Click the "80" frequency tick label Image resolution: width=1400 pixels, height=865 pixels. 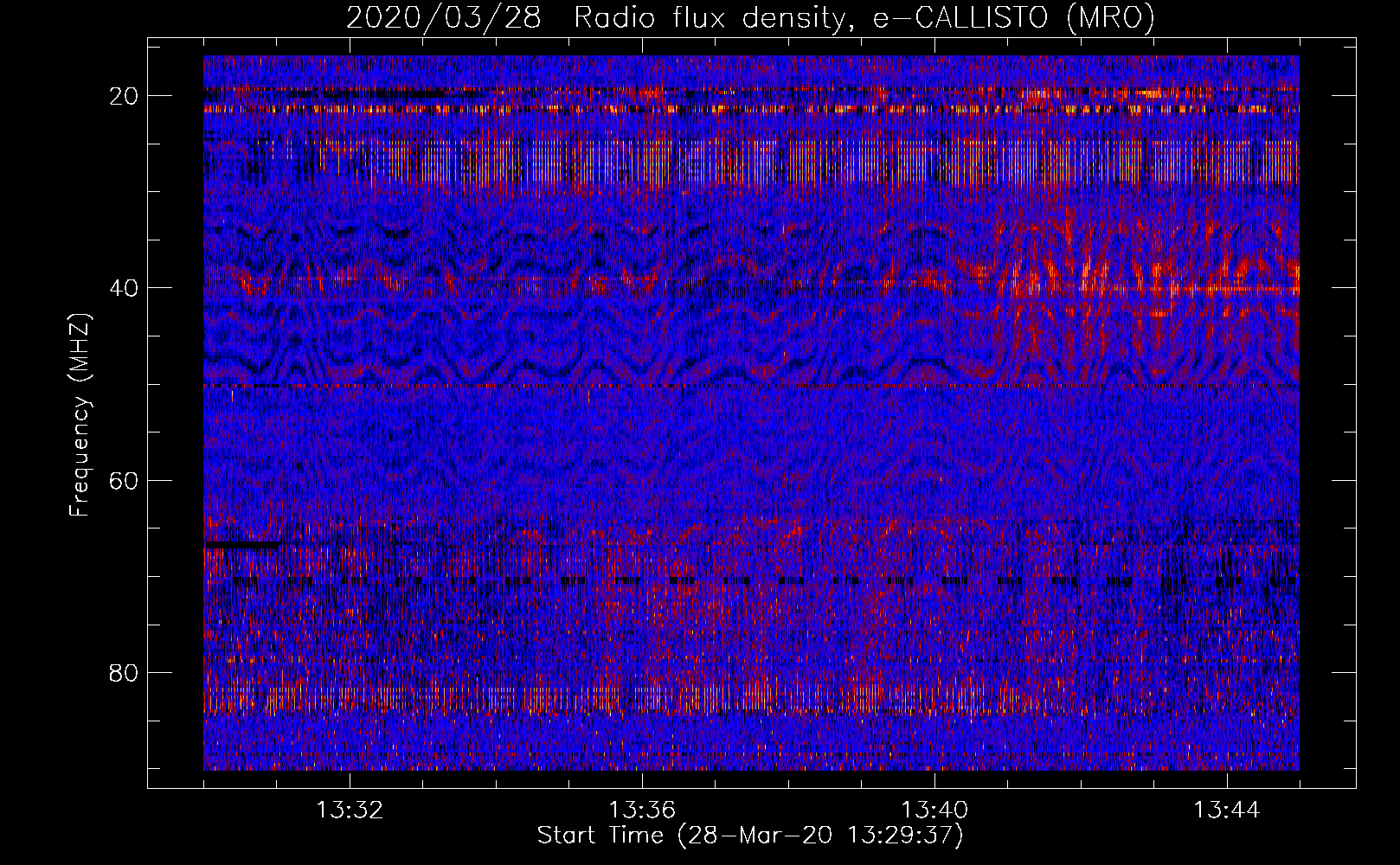point(125,672)
